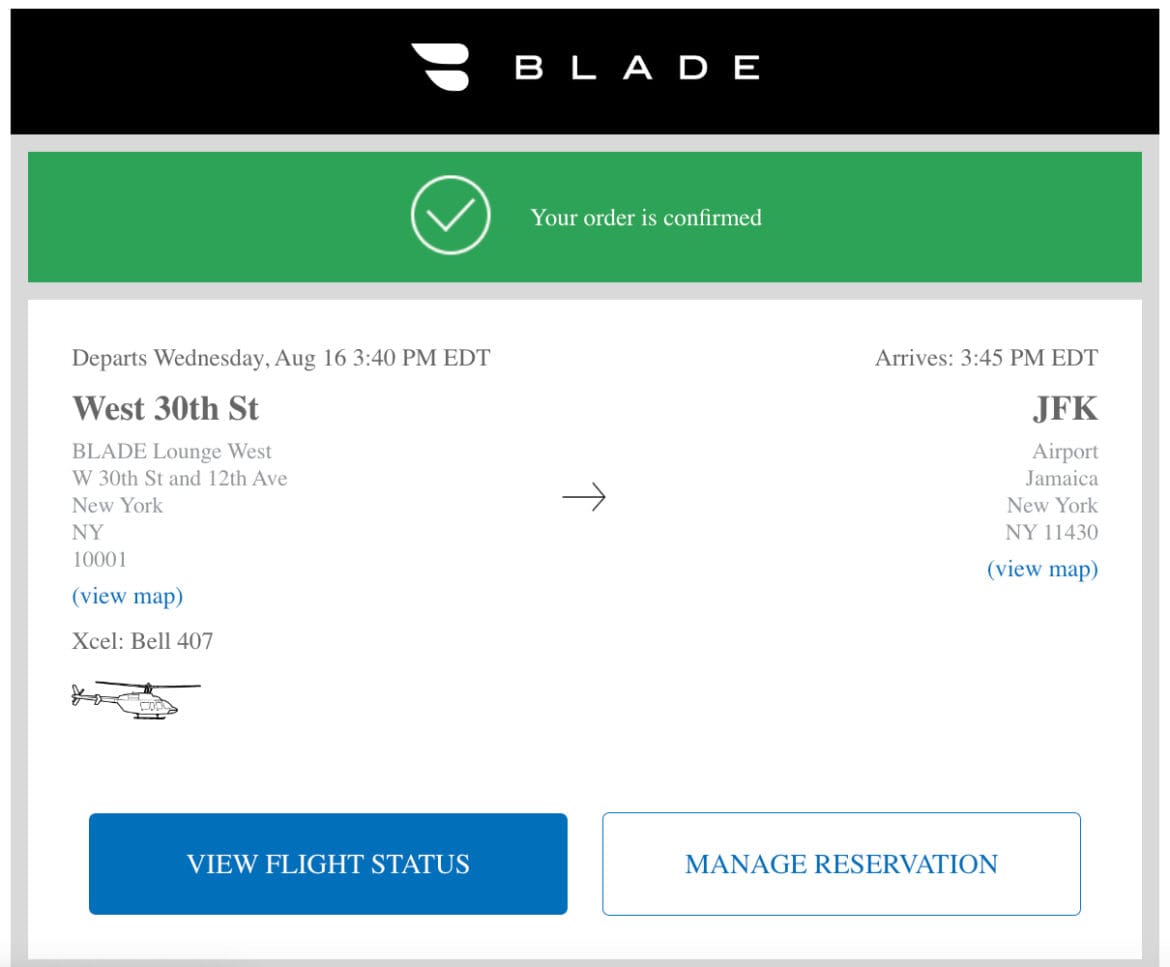Click the West 30th St heading
The width and height of the screenshot is (1170, 967).
click(x=165, y=409)
